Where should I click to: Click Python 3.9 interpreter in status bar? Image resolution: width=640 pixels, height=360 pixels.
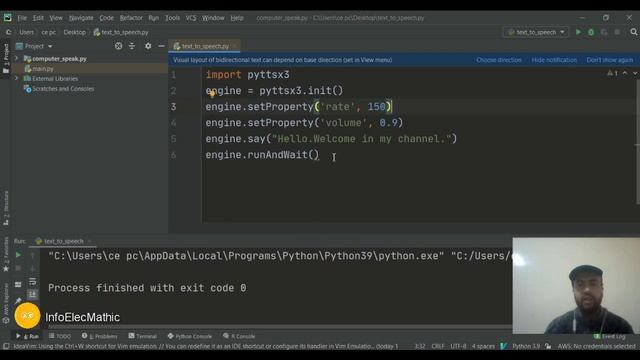526,346
